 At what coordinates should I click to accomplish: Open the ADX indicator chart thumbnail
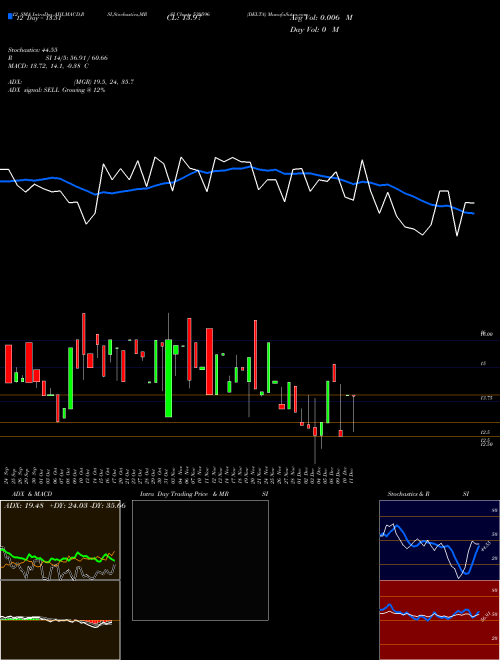(x=60, y=540)
